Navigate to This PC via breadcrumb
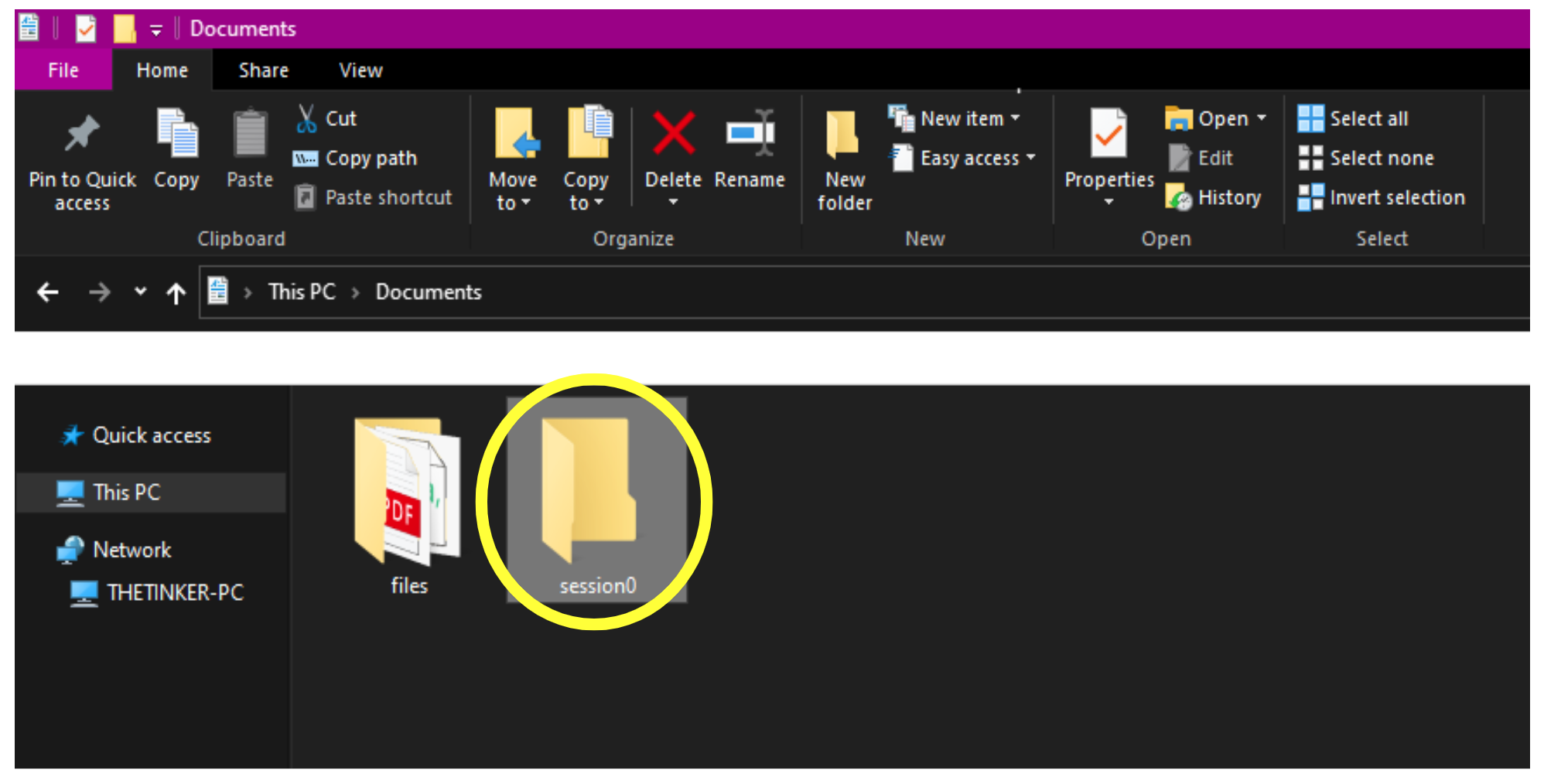1544x784 pixels. (x=301, y=291)
